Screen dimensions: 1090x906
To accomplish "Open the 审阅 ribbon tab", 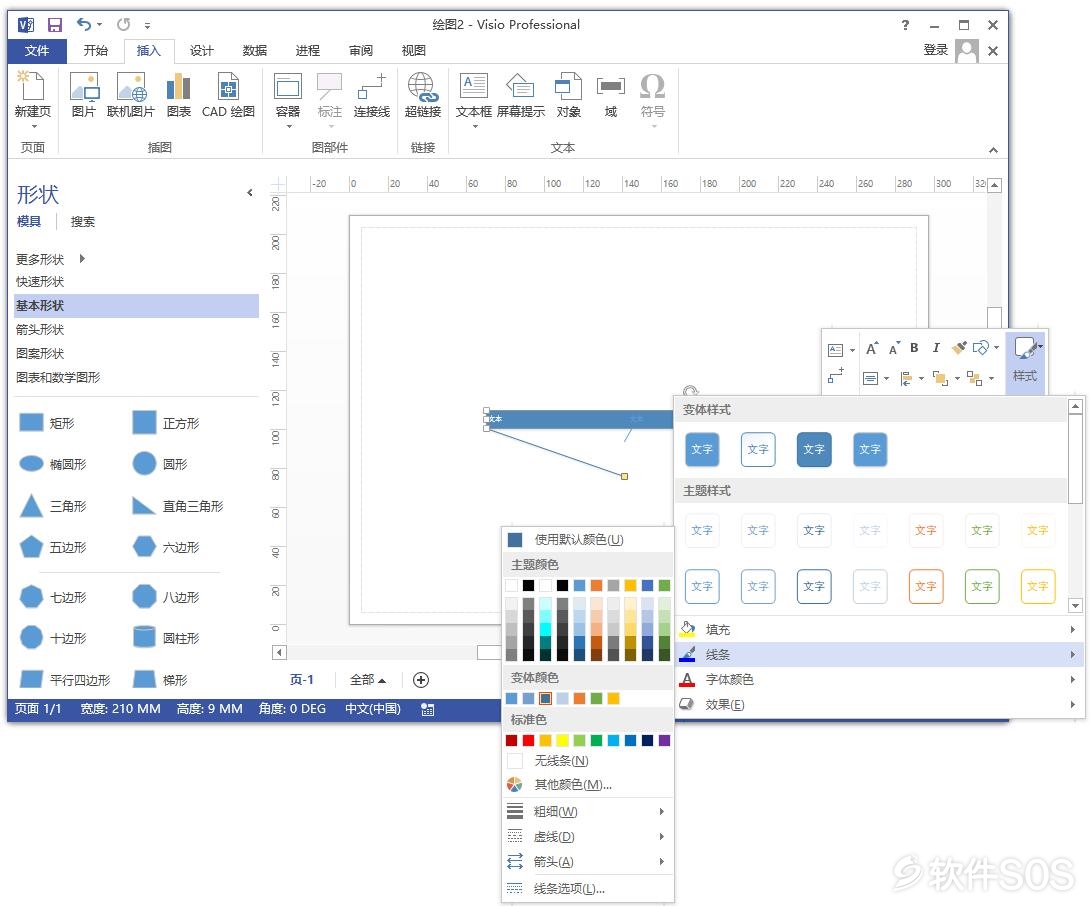I will [360, 51].
